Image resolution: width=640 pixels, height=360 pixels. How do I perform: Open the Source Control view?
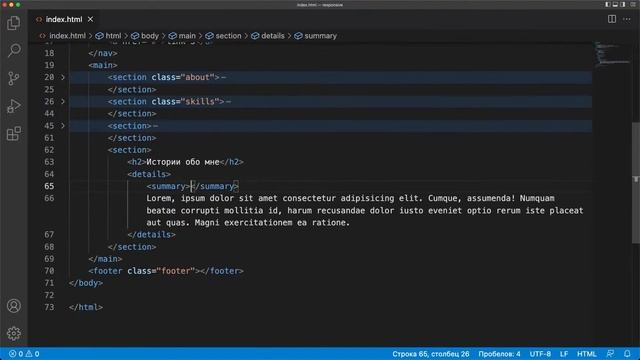(x=13, y=78)
